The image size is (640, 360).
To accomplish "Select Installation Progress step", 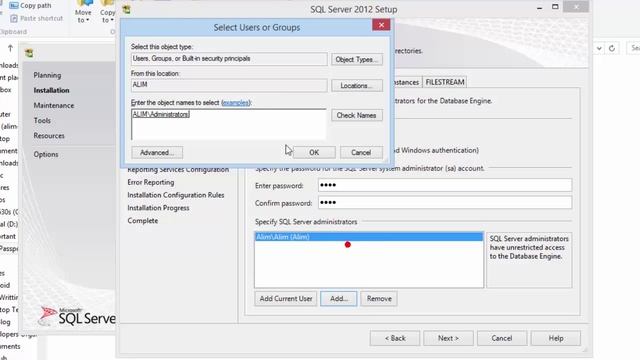I will [x=158, y=208].
